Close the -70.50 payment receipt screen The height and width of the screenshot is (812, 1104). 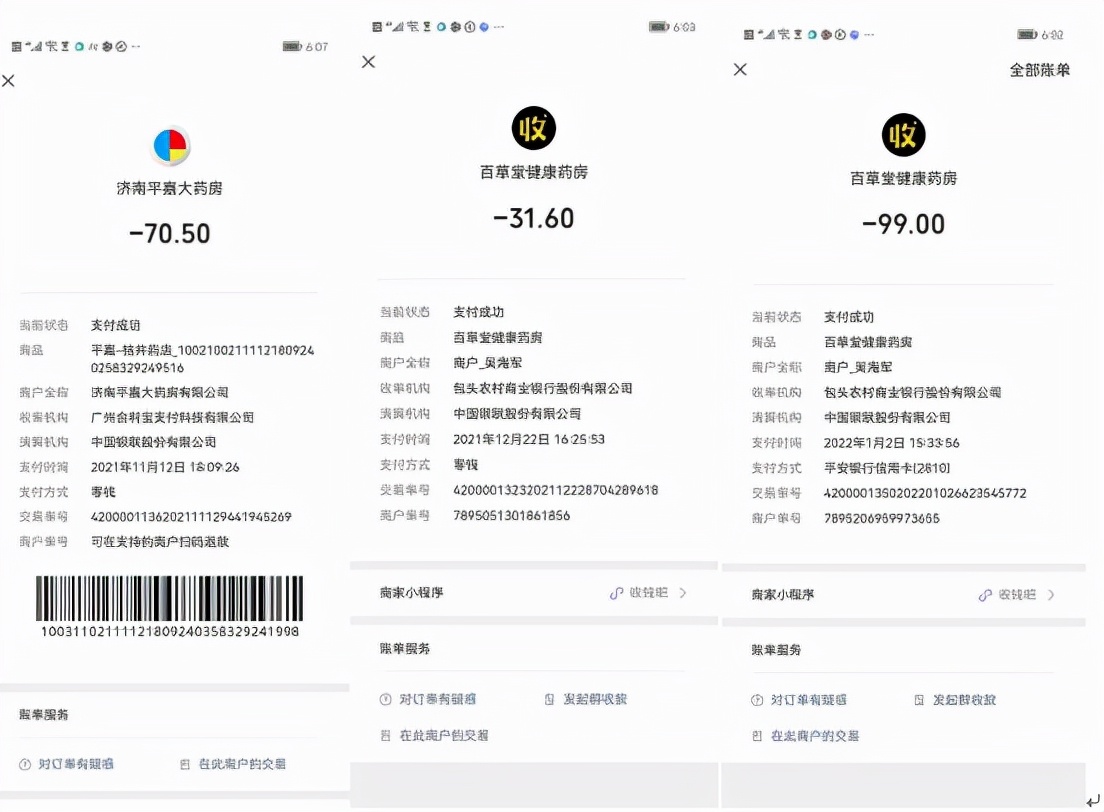8,81
